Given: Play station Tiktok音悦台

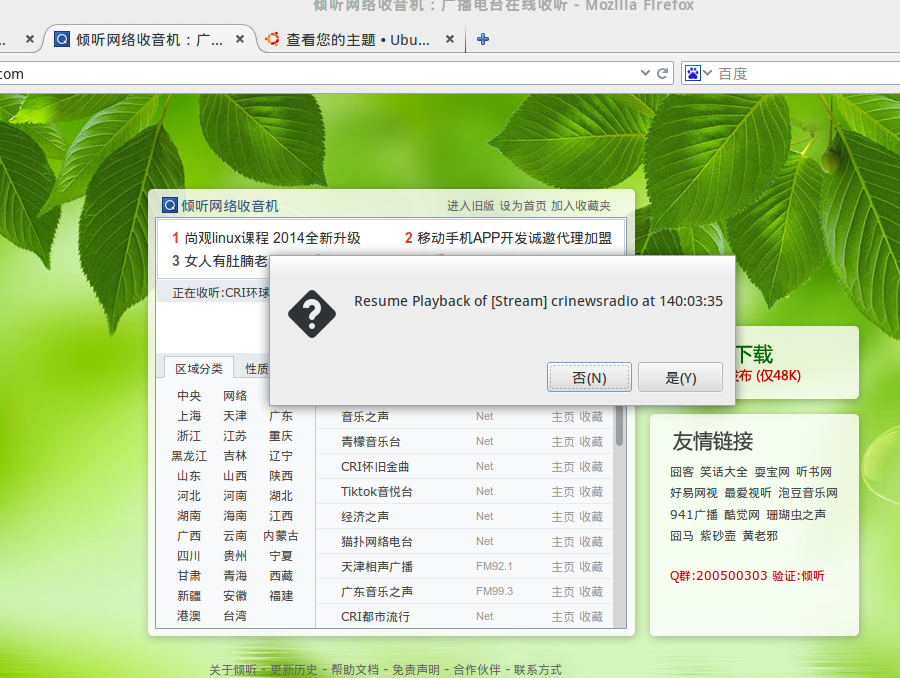Looking at the screenshot, I should tap(377, 491).
